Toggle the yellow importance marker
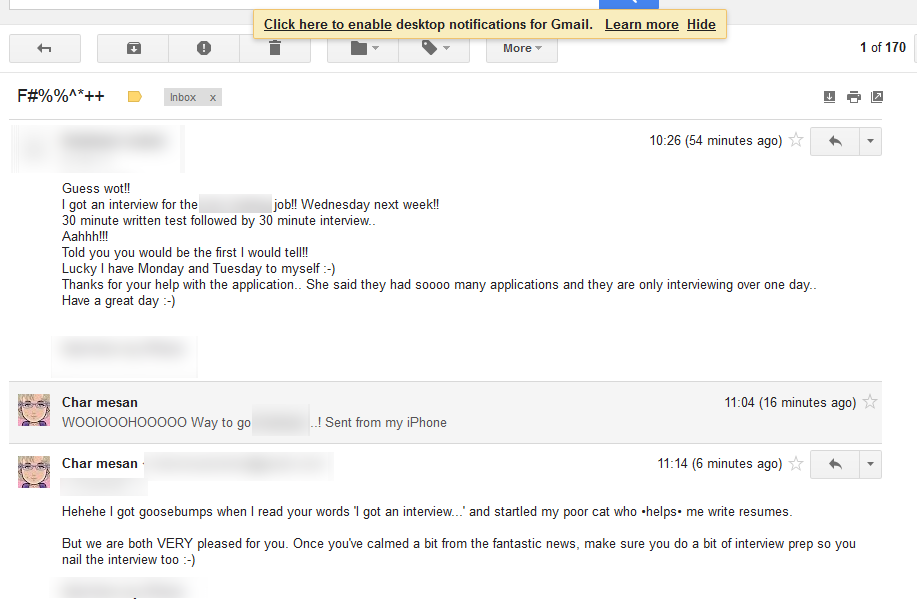 (x=135, y=97)
